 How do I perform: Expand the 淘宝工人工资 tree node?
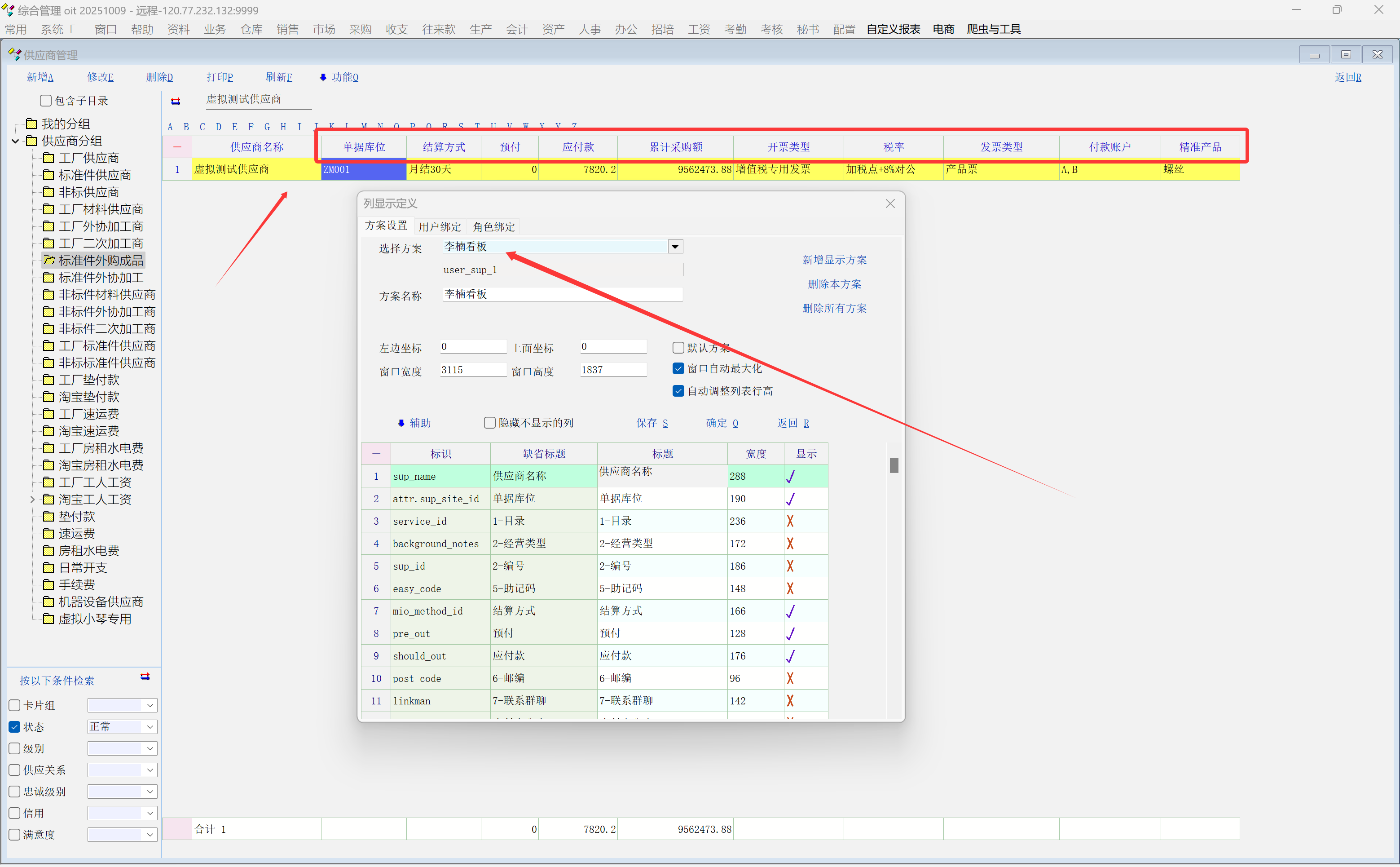pos(33,500)
